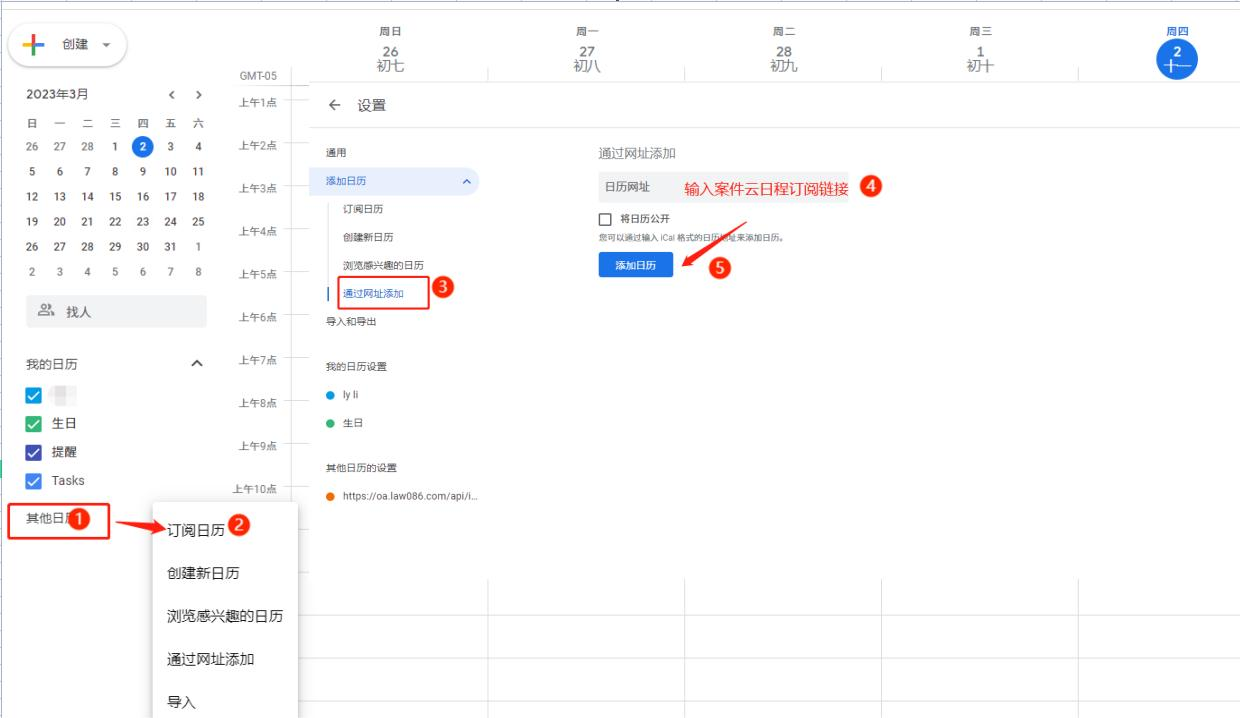This screenshot has height=718, width=1240.
Task: Click the blue 添加日历 button
Action: (636, 264)
